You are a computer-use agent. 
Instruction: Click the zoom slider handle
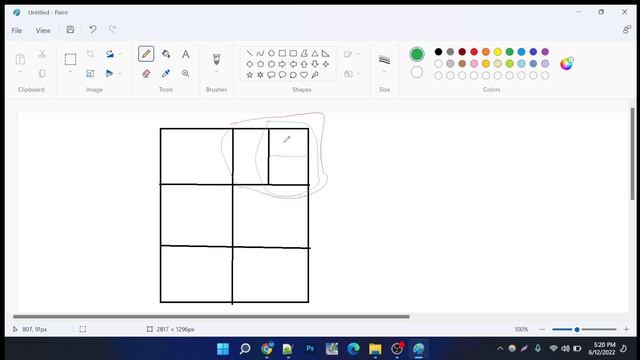coord(577,329)
